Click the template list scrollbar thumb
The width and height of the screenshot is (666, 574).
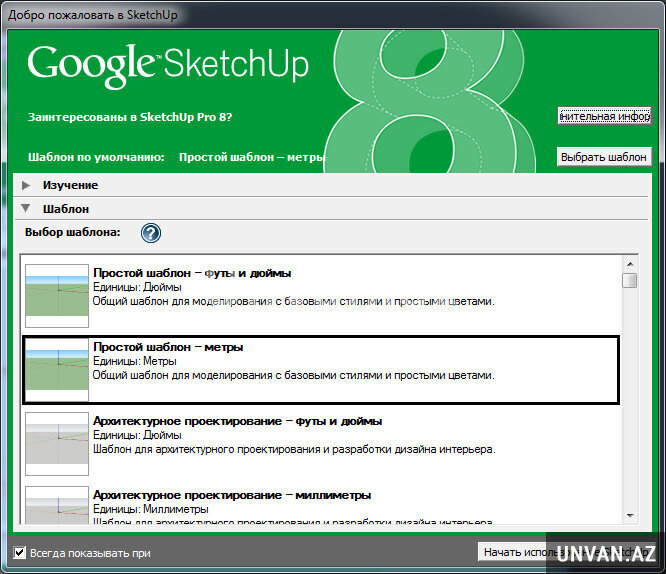pyautogui.click(x=629, y=281)
